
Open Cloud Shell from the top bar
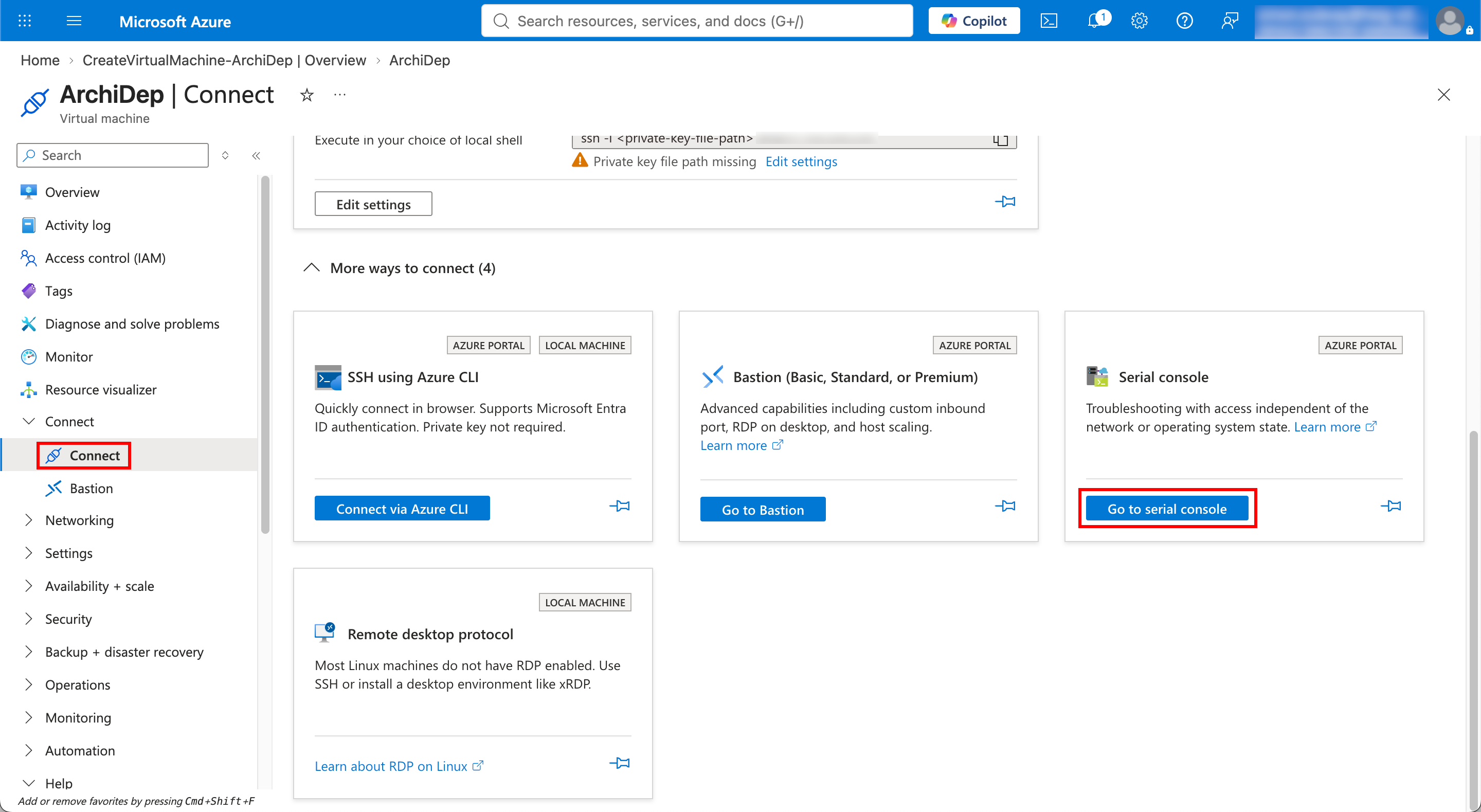tap(1049, 21)
